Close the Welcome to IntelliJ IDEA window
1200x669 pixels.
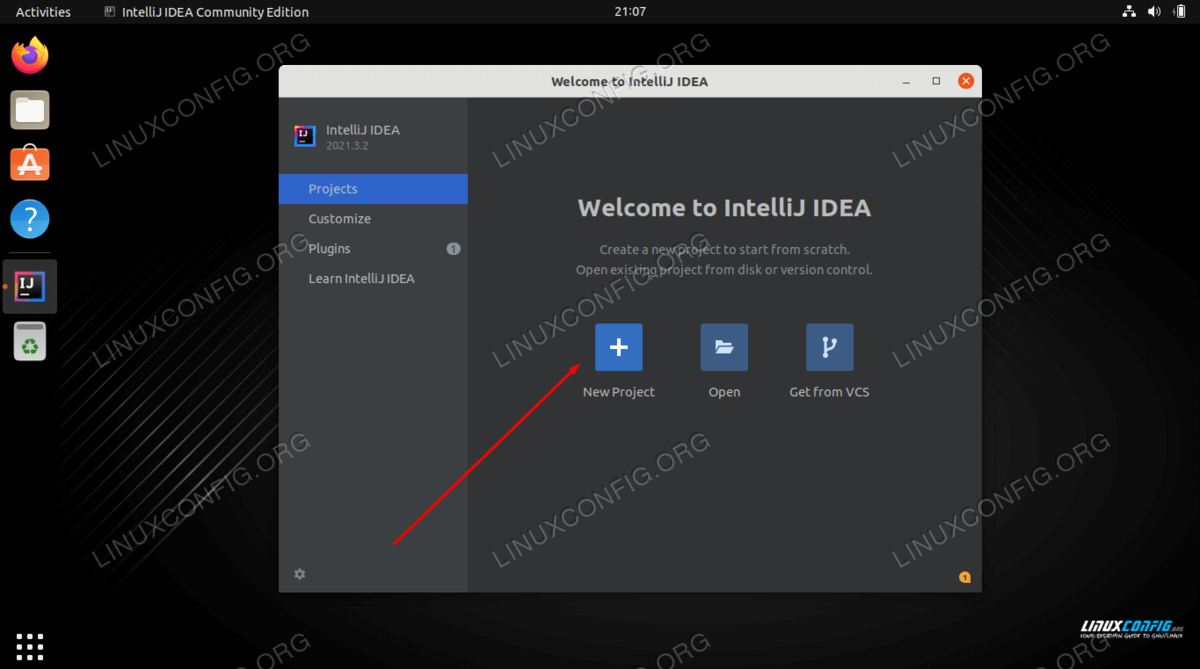pos(965,81)
